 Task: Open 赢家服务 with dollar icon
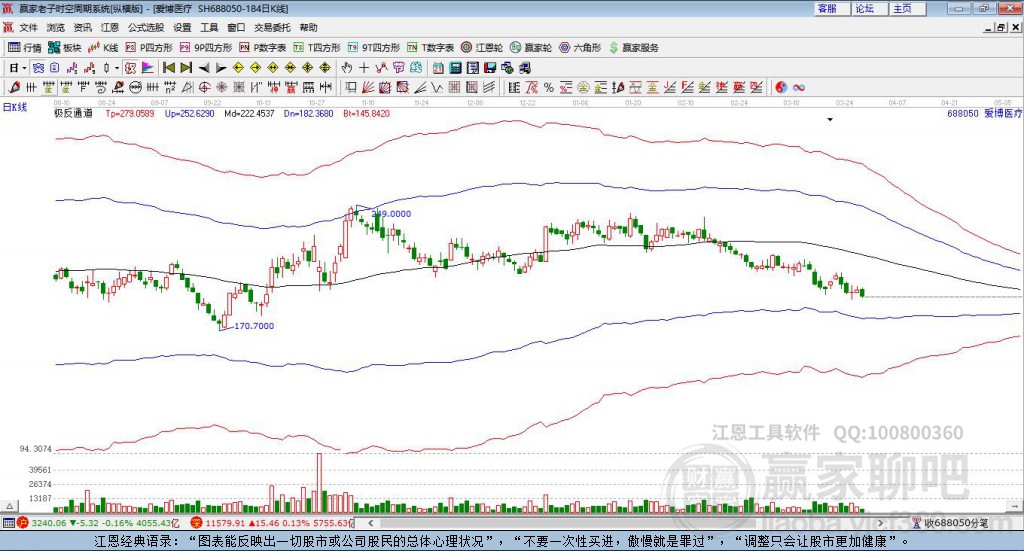(633, 48)
